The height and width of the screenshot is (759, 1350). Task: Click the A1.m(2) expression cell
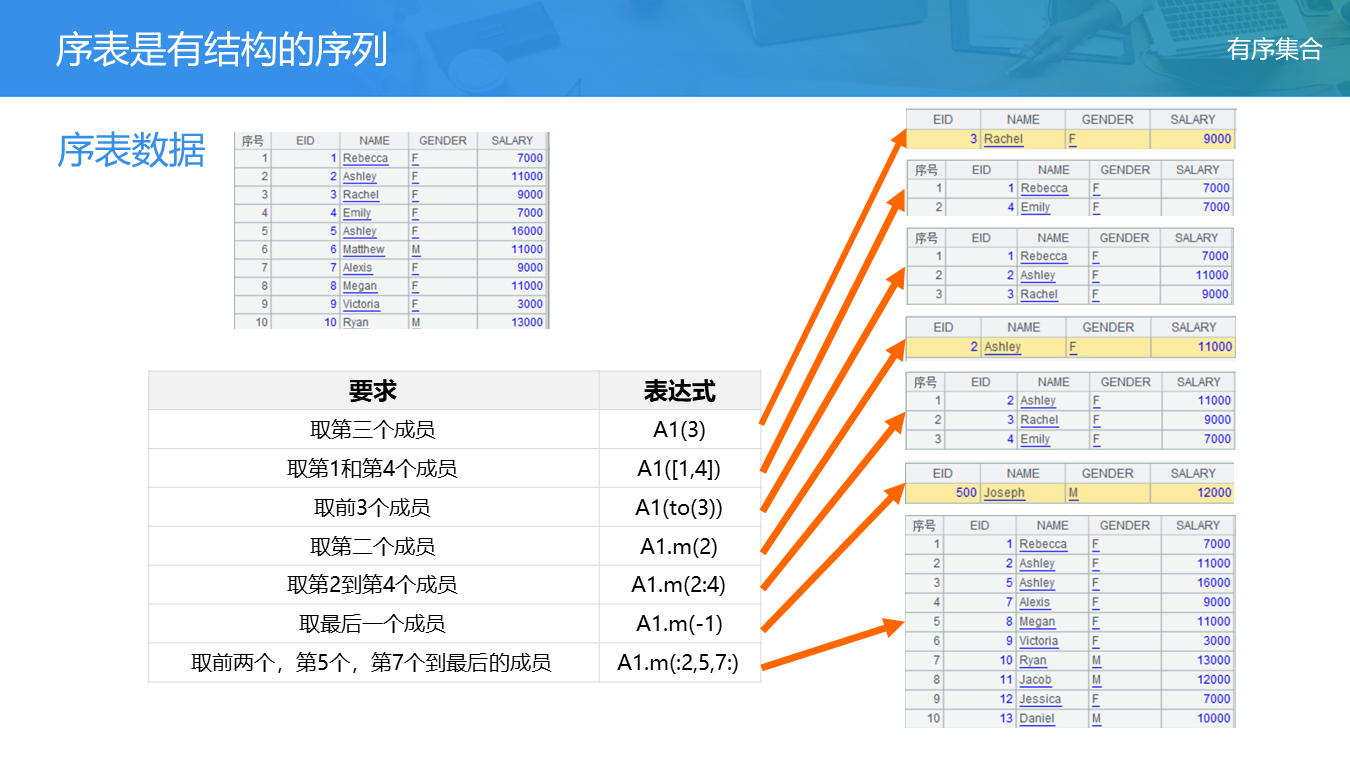pos(679,547)
